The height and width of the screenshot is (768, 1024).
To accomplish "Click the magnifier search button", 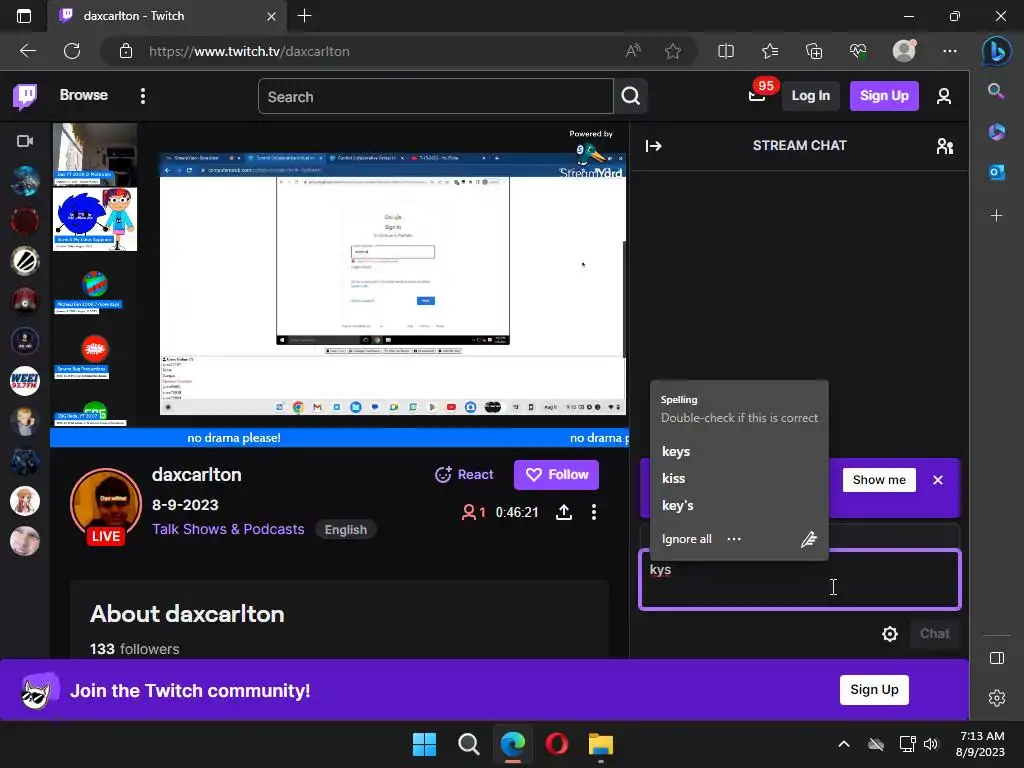I will click(630, 97).
